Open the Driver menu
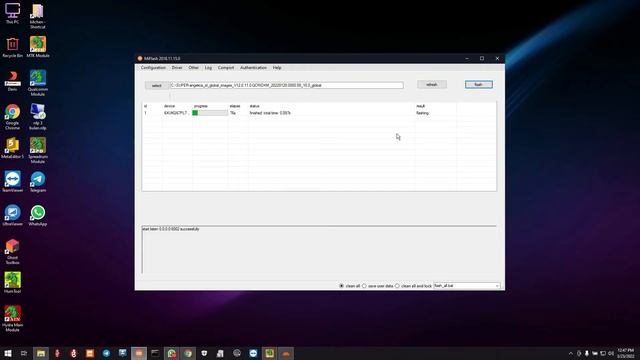Screen dimensions: 640x360 (177, 68)
